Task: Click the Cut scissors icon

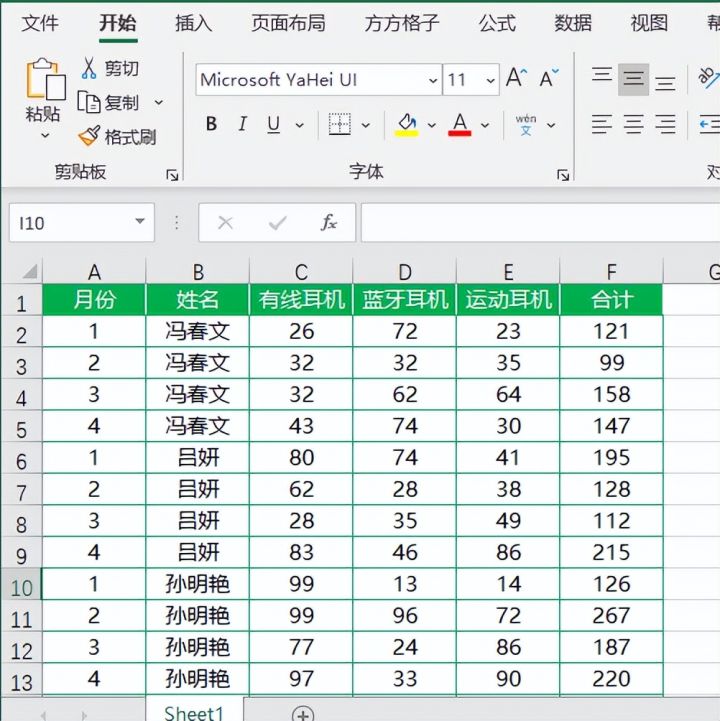Action: point(89,68)
